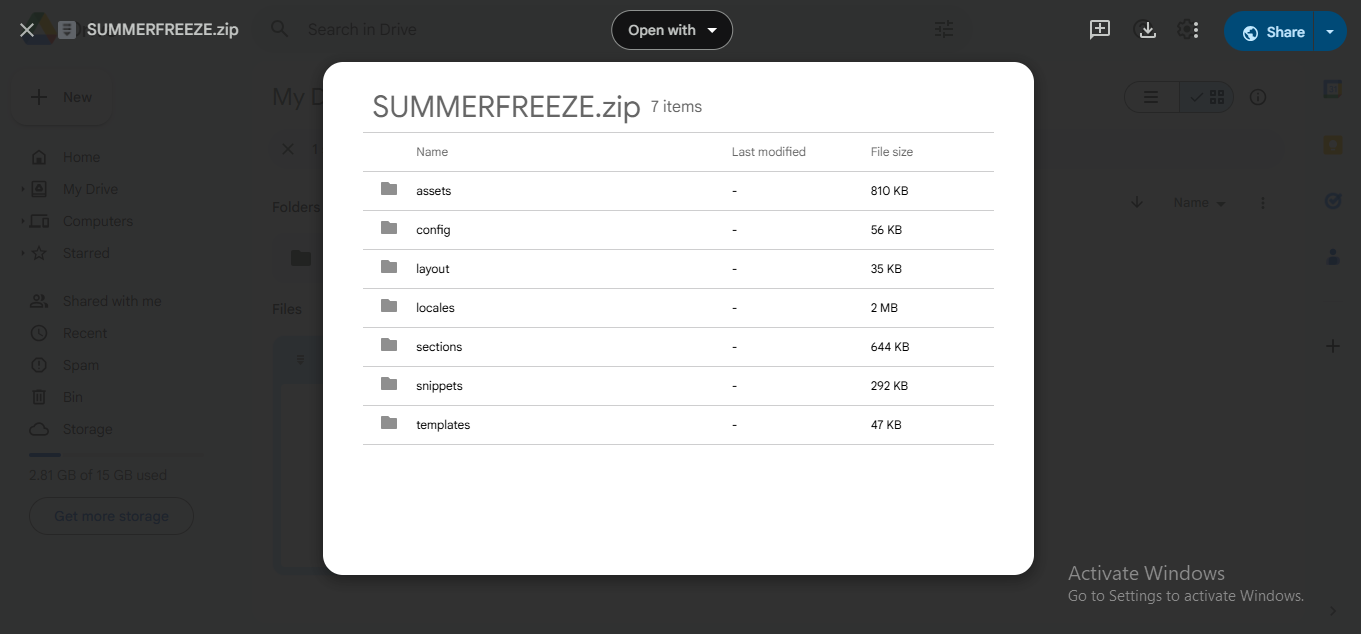
Task: Click the templates folder icon
Action: pos(389,424)
